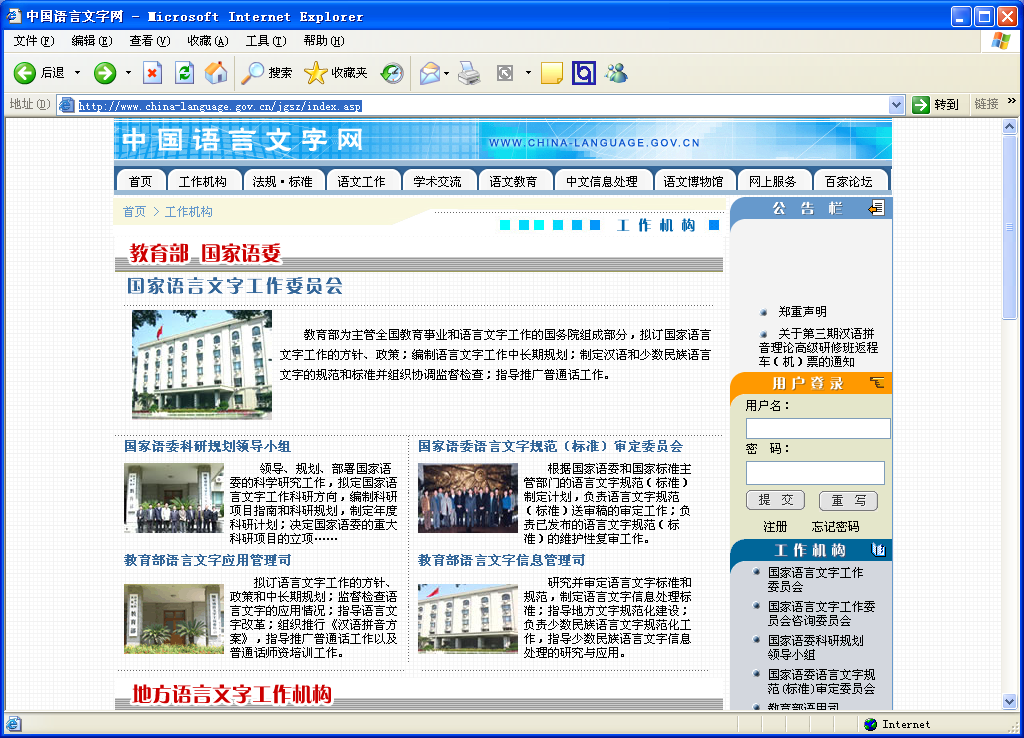Open the History clock icon
This screenshot has height=738, width=1024.
pos(393,73)
